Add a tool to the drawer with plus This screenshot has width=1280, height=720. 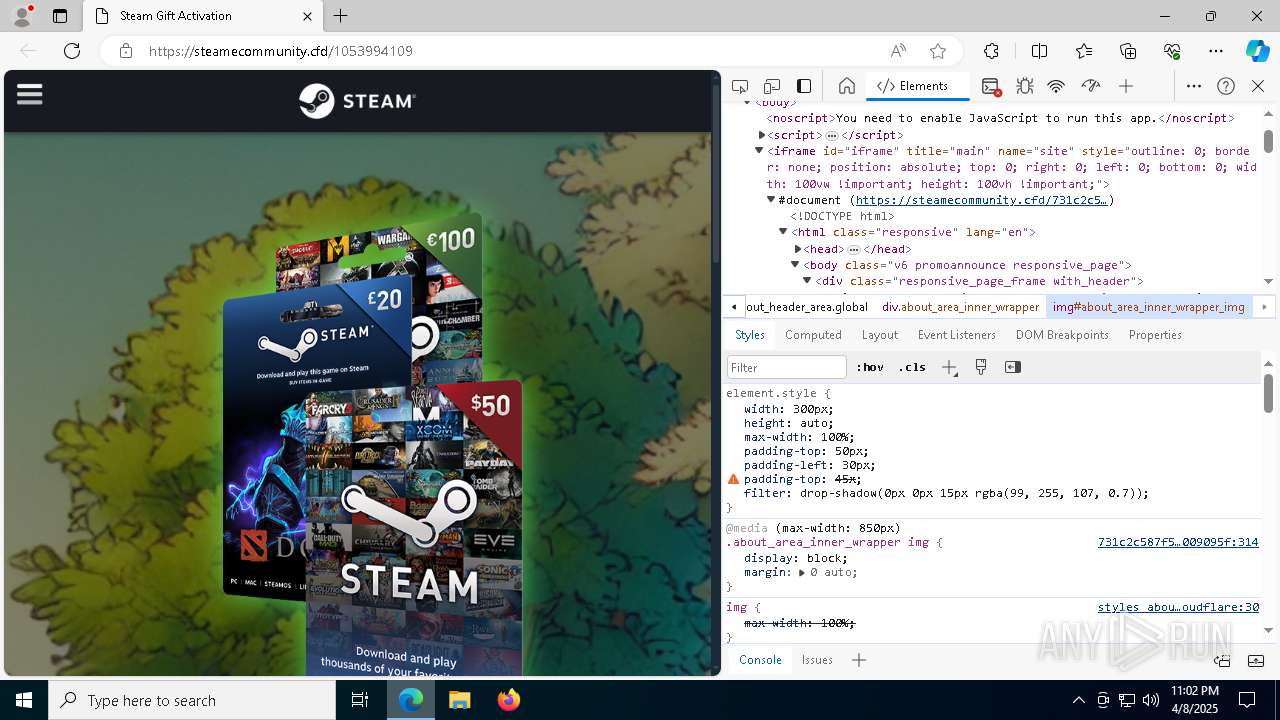pyautogui.click(x=859, y=660)
